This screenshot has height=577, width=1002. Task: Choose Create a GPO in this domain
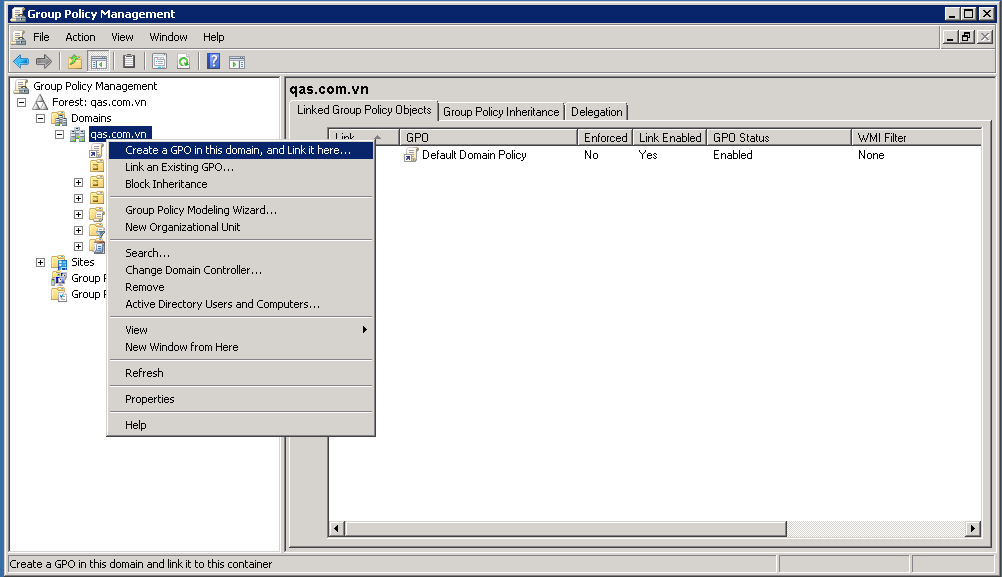click(238, 150)
